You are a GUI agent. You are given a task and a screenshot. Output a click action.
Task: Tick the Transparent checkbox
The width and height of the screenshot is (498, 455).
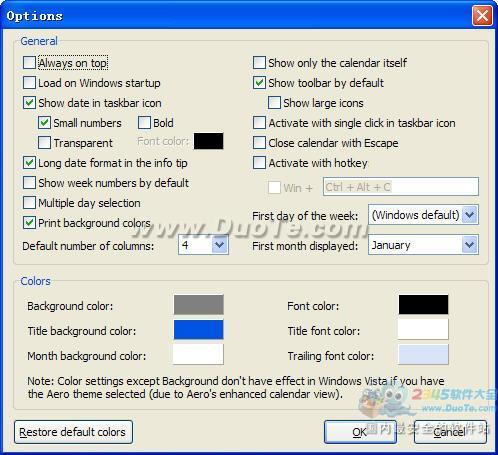tap(44, 143)
